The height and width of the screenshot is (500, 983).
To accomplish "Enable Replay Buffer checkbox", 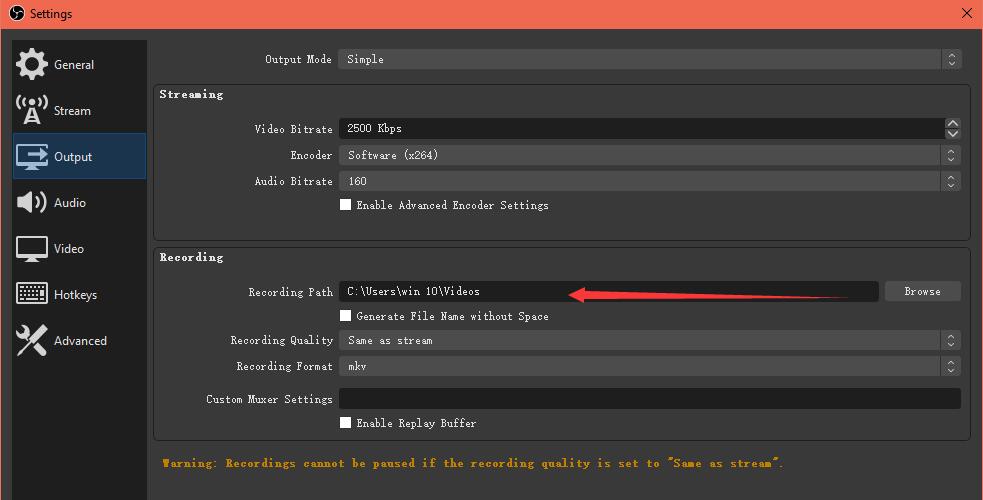I will [345, 422].
